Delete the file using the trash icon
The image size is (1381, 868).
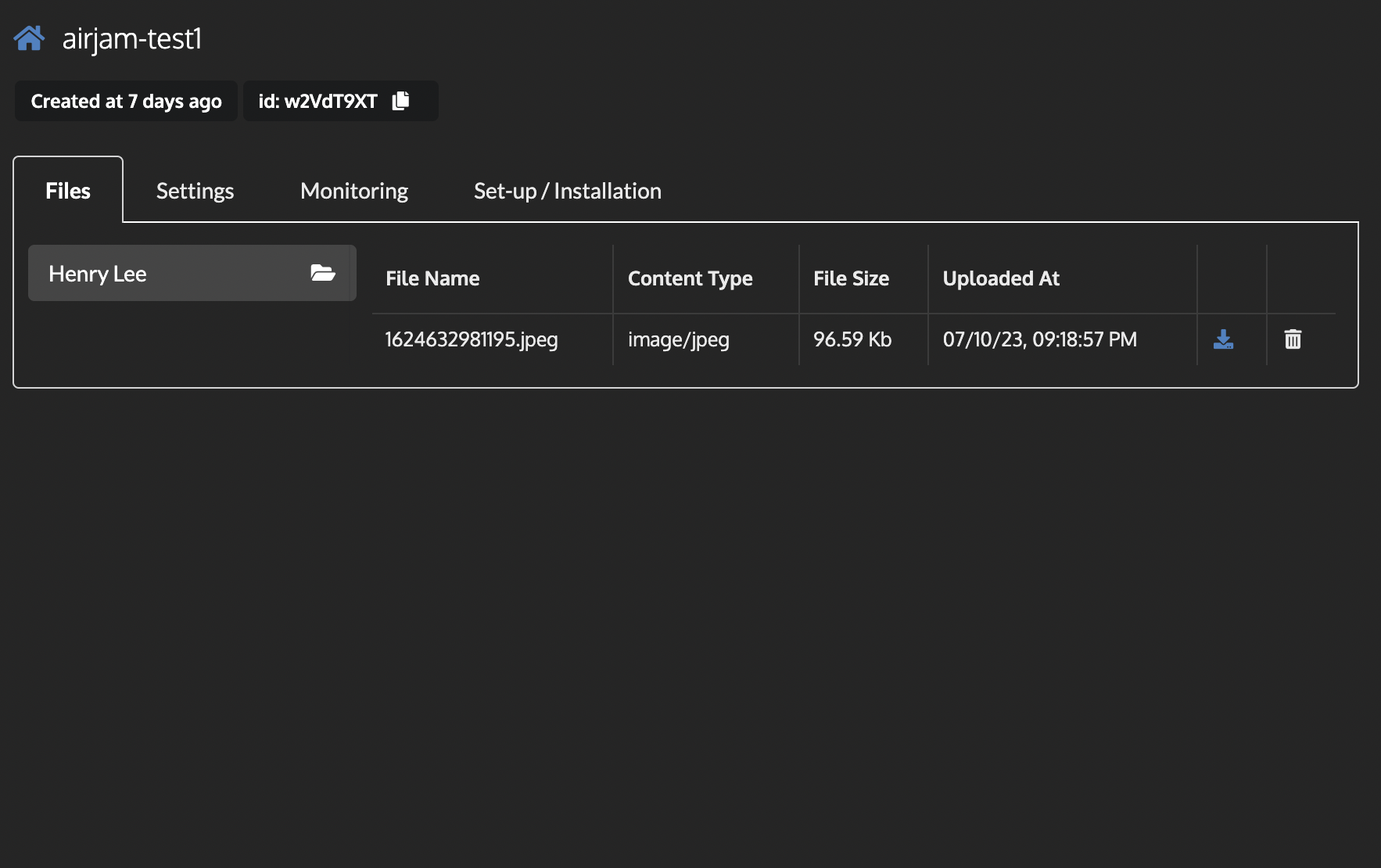(x=1292, y=339)
